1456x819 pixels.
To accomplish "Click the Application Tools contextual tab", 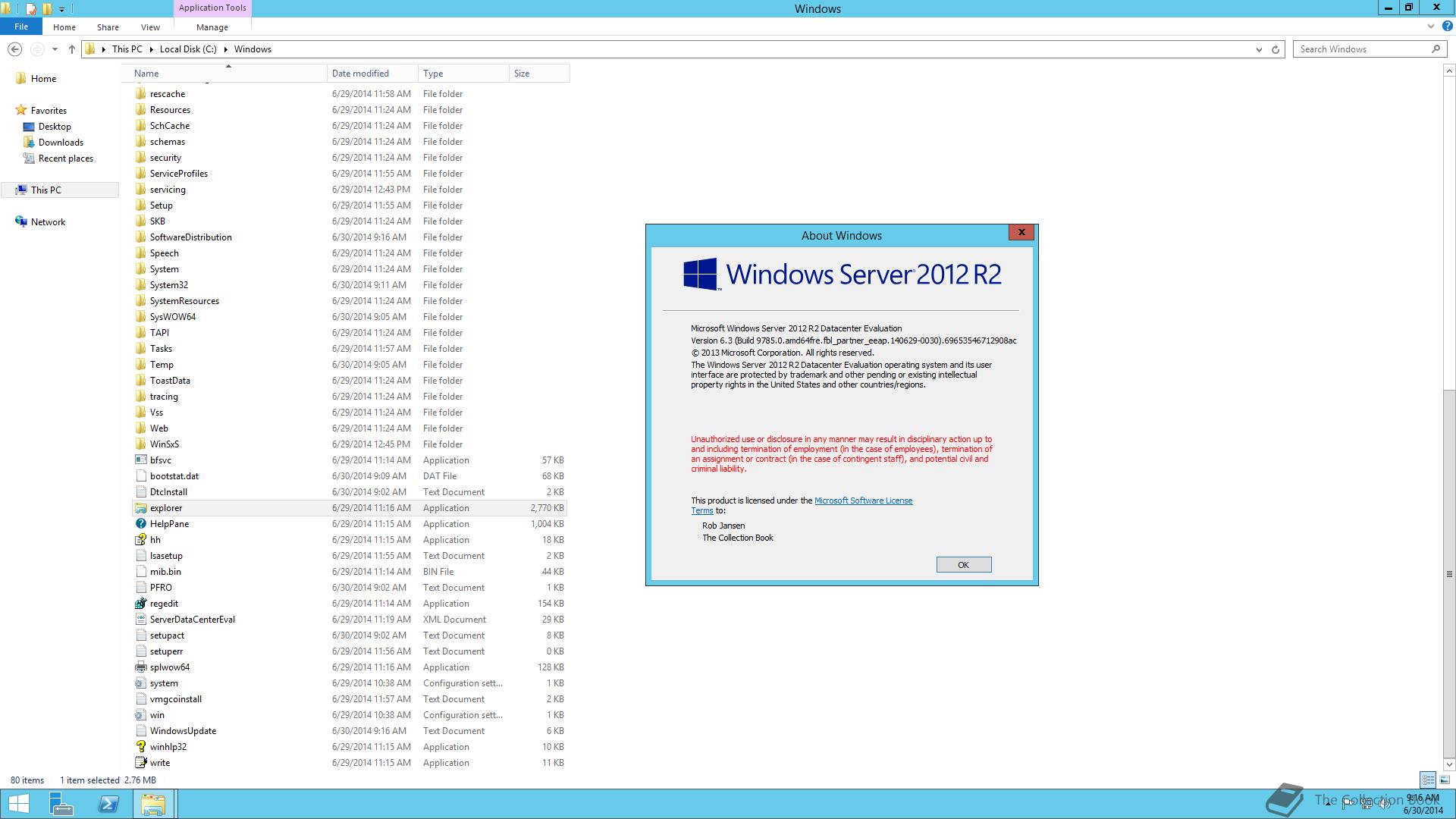I will point(212,8).
